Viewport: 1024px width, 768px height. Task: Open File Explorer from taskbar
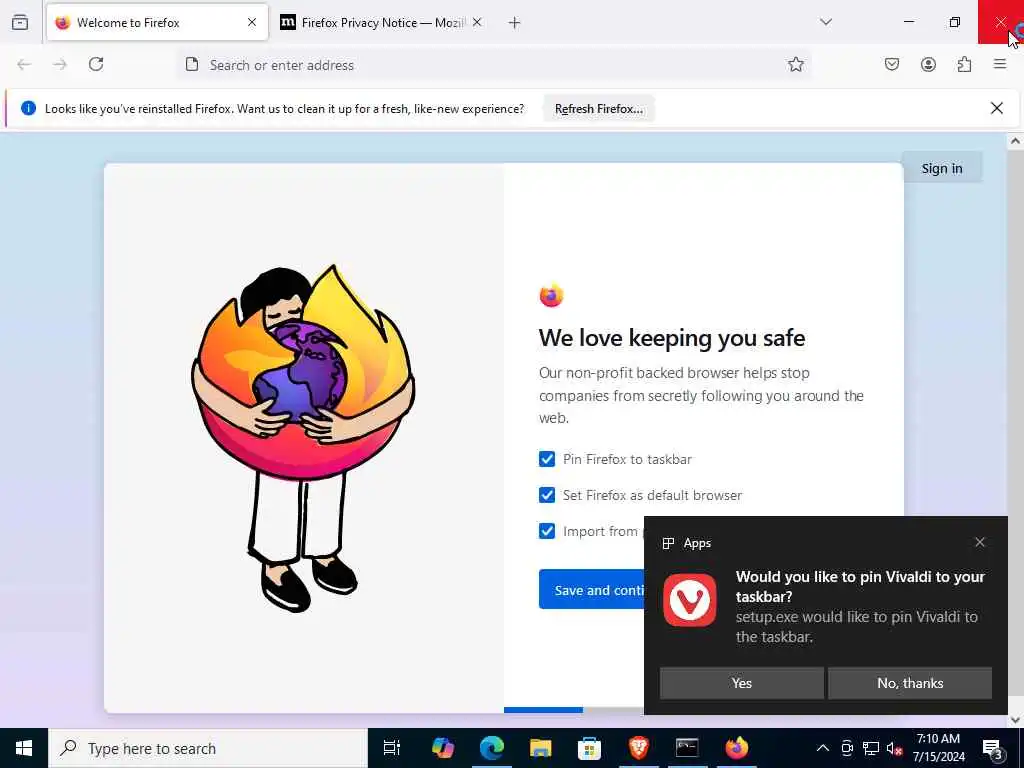pyautogui.click(x=540, y=748)
